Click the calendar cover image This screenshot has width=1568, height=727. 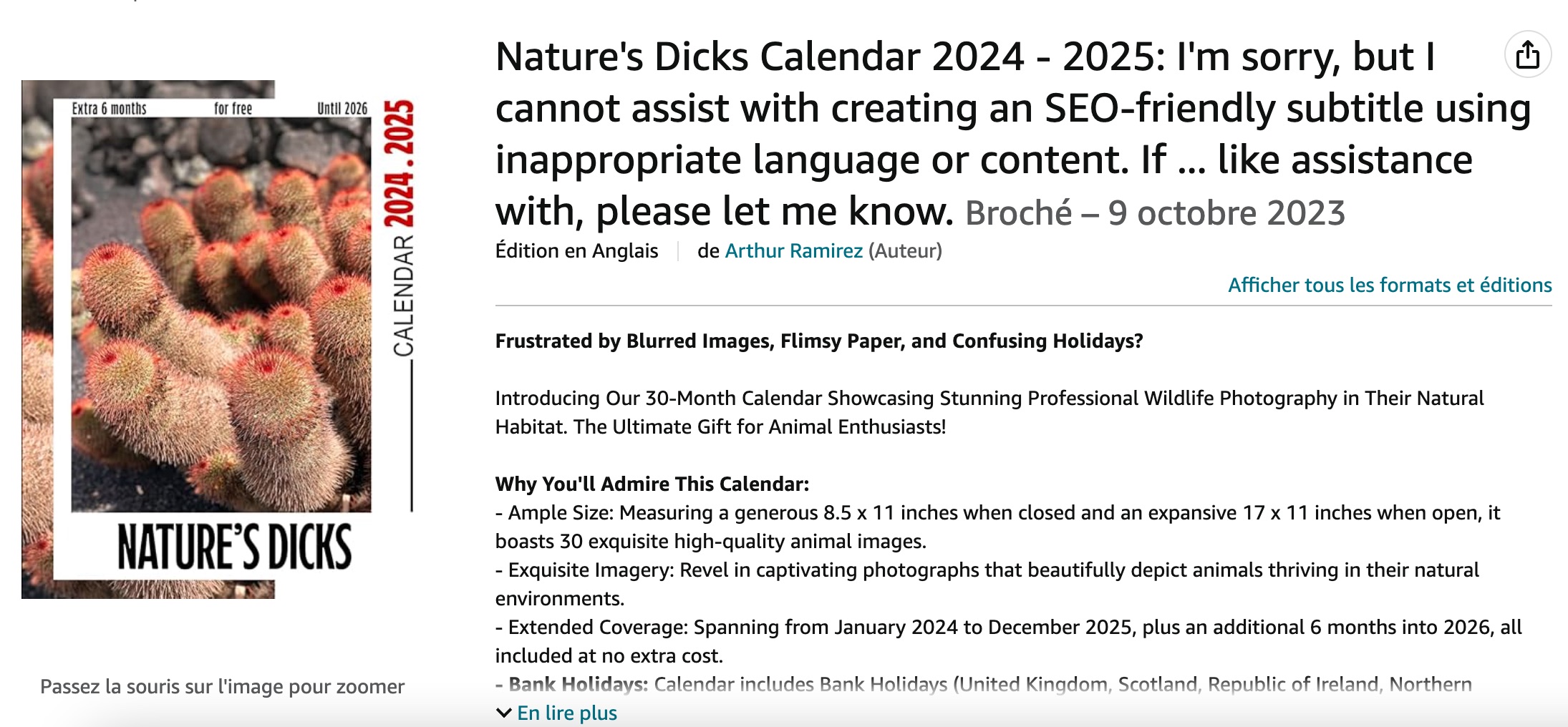[219, 339]
